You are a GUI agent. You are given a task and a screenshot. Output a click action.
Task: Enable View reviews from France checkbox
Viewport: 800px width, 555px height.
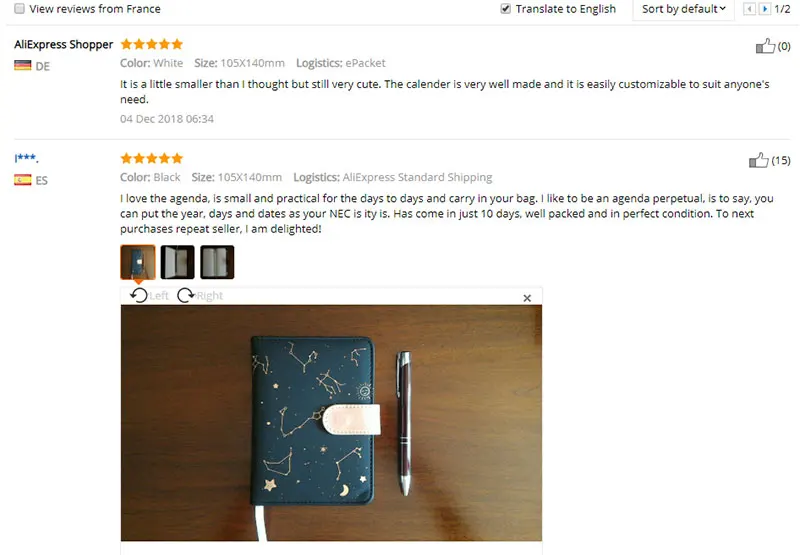point(19,9)
